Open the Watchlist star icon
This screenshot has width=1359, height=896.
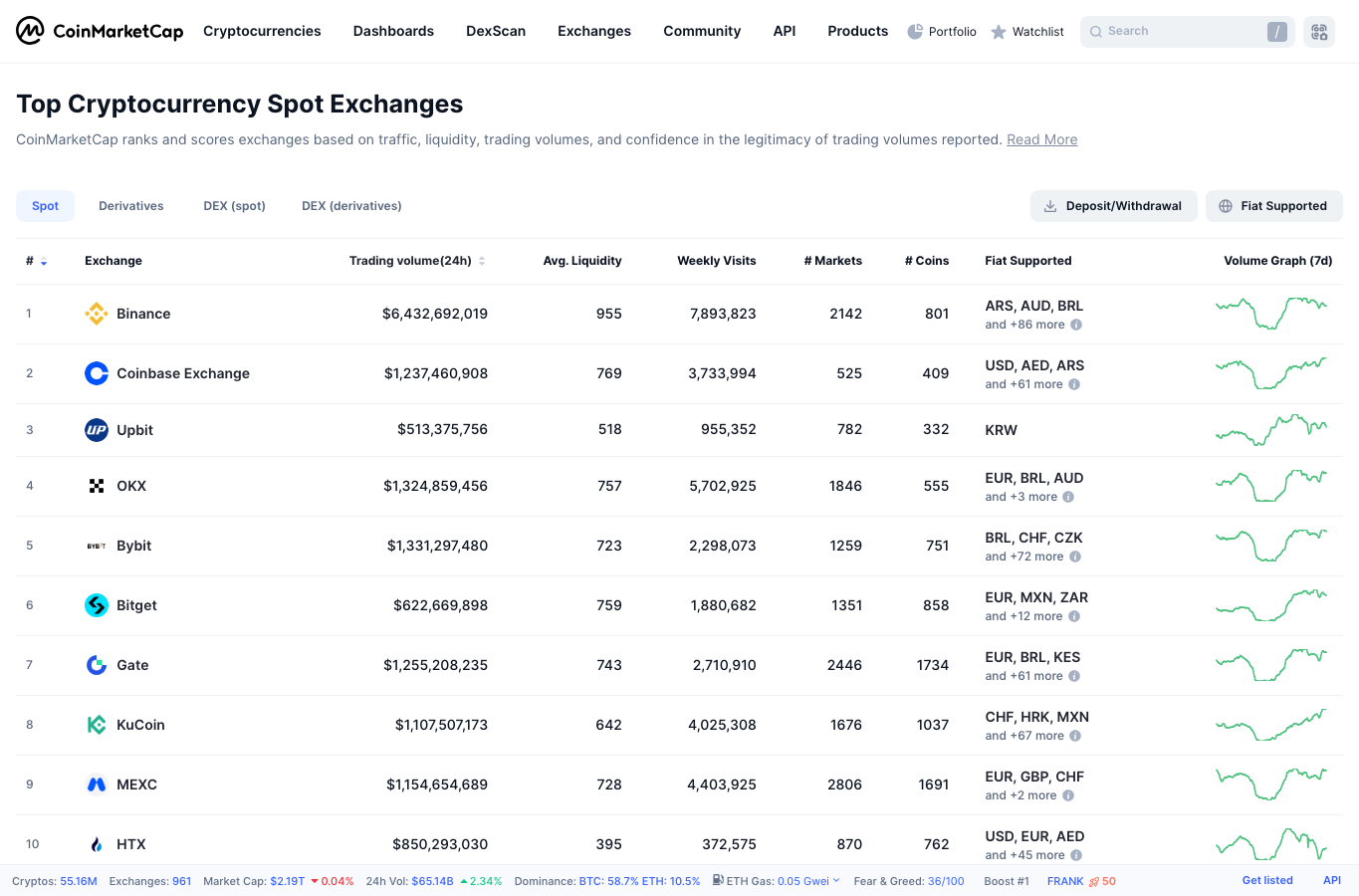(x=999, y=32)
